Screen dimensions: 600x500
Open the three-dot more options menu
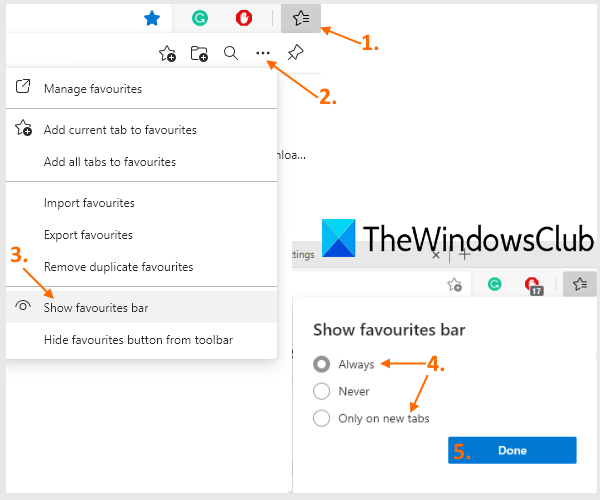click(x=263, y=53)
